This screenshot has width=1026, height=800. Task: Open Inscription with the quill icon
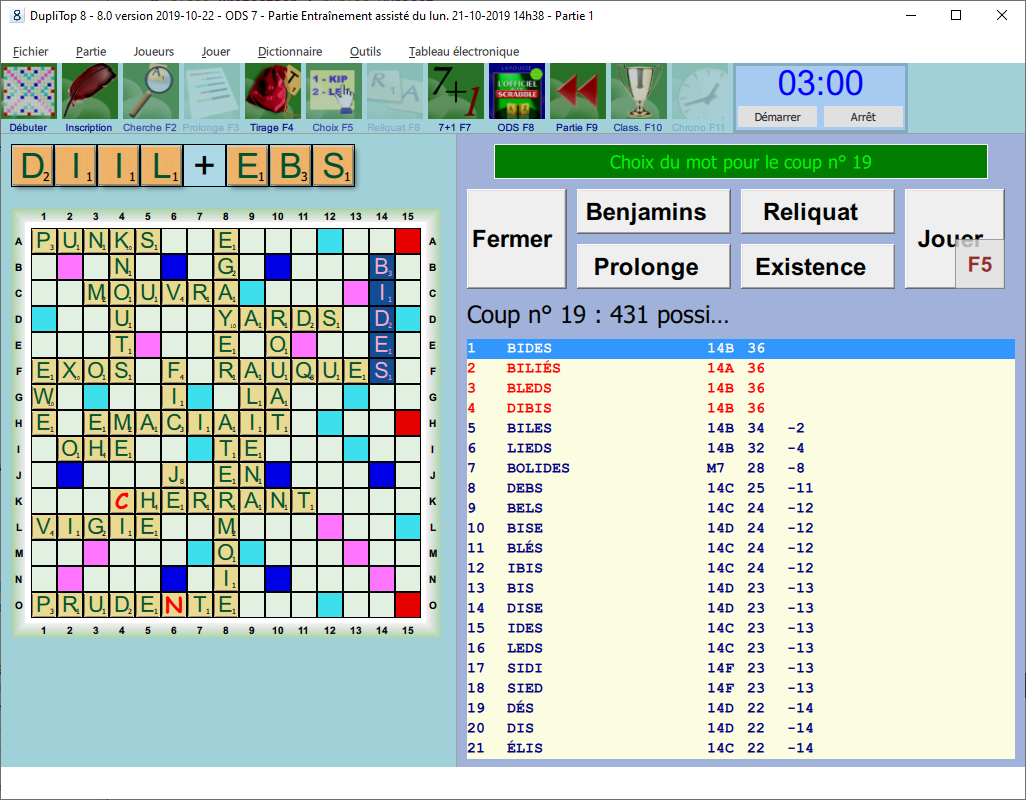[89, 93]
